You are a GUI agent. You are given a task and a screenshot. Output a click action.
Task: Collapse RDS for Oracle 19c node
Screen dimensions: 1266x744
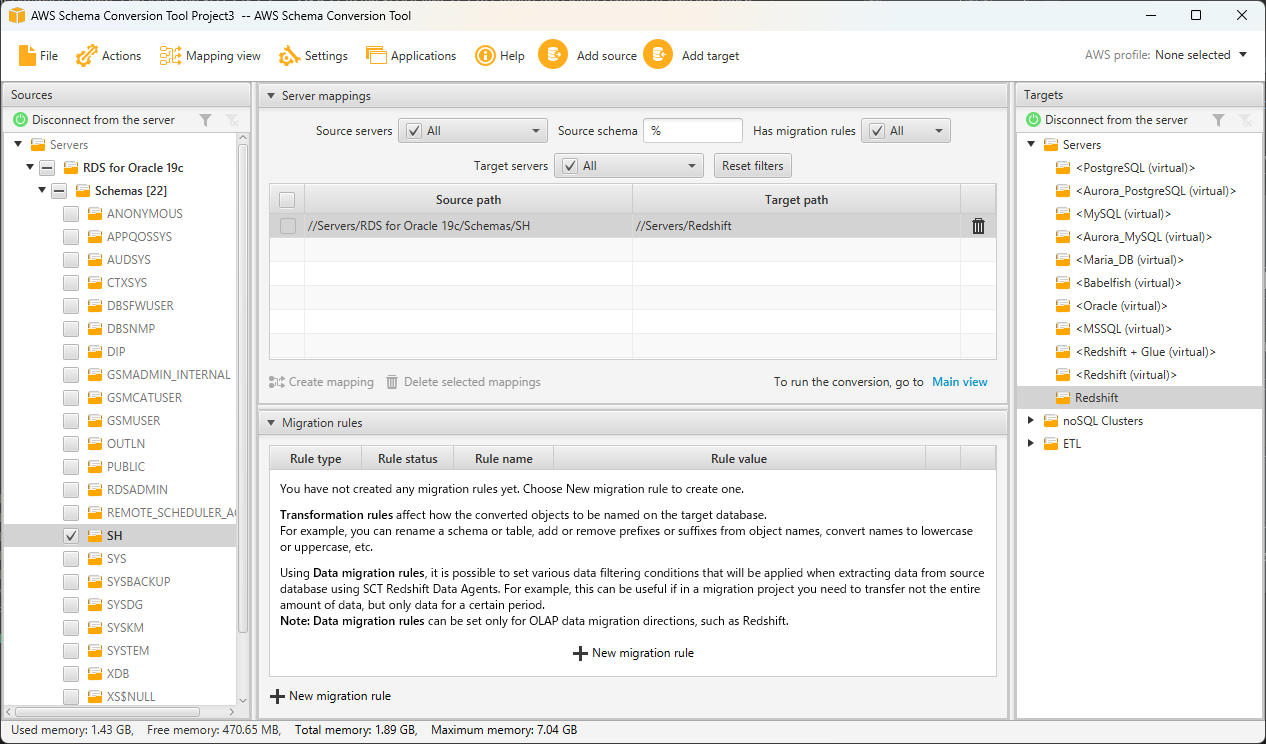pos(31,168)
